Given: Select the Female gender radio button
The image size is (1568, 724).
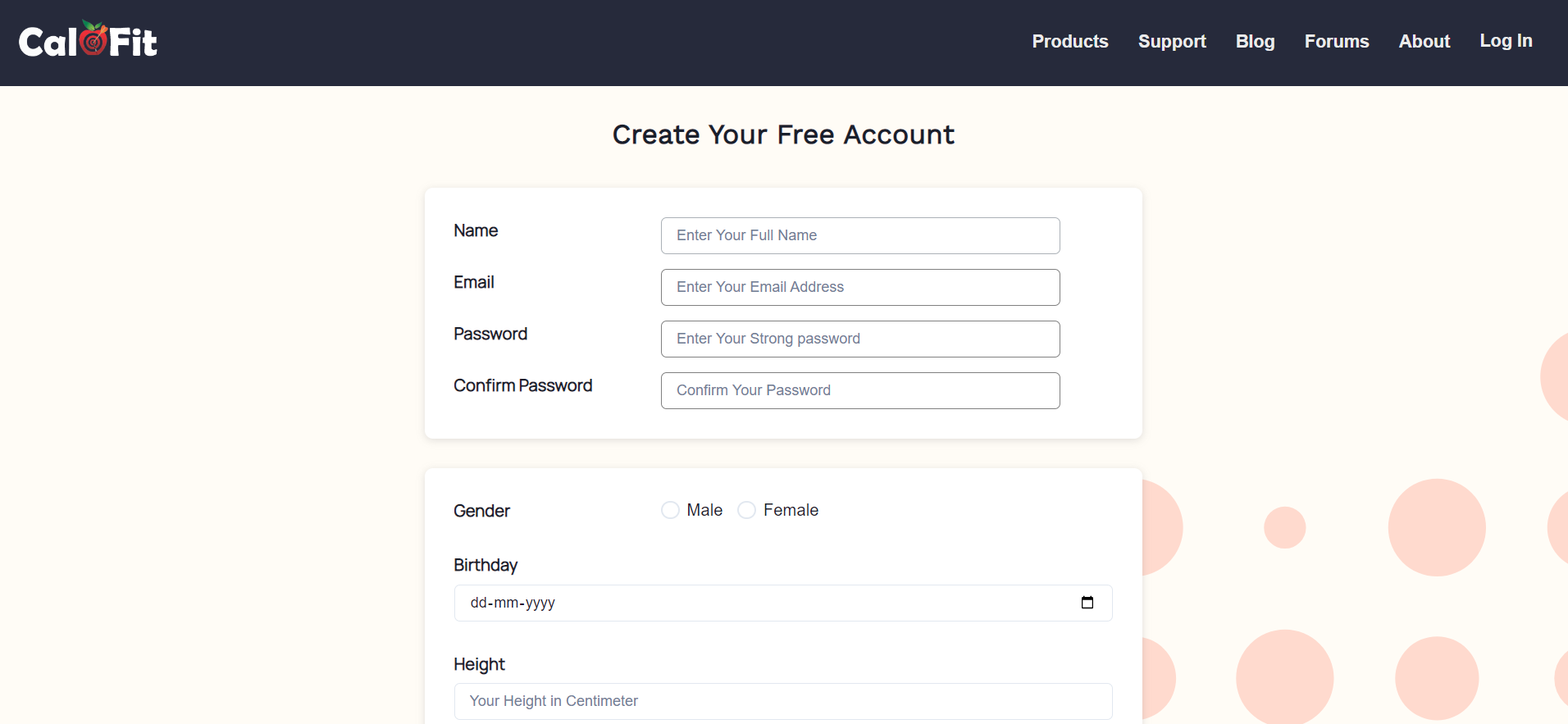Looking at the screenshot, I should click(746, 509).
